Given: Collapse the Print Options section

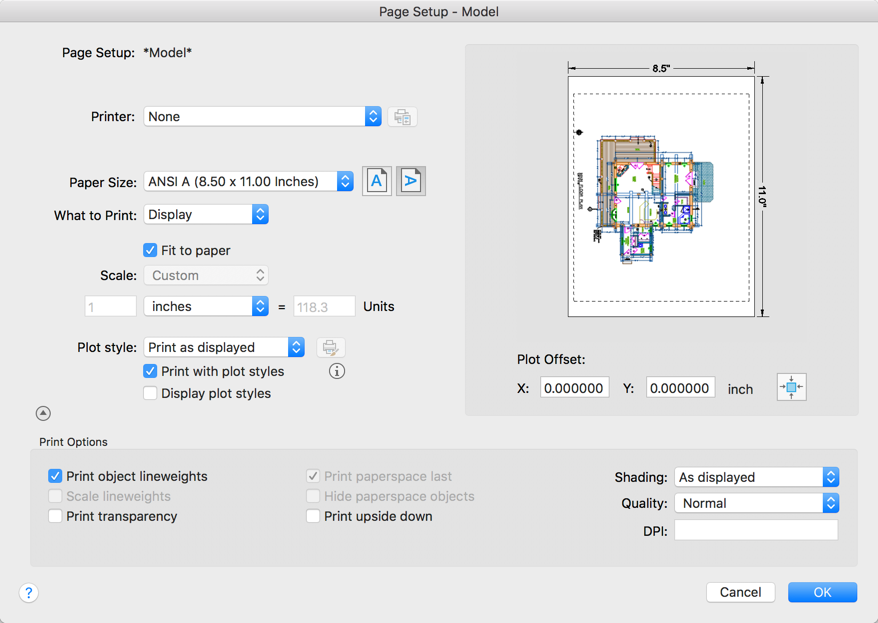Looking at the screenshot, I should point(43,413).
